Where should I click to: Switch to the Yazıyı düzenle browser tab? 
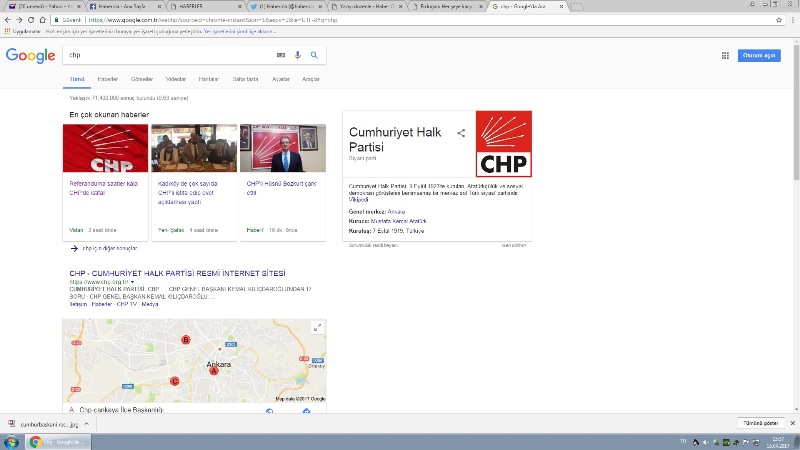[x=366, y=7]
